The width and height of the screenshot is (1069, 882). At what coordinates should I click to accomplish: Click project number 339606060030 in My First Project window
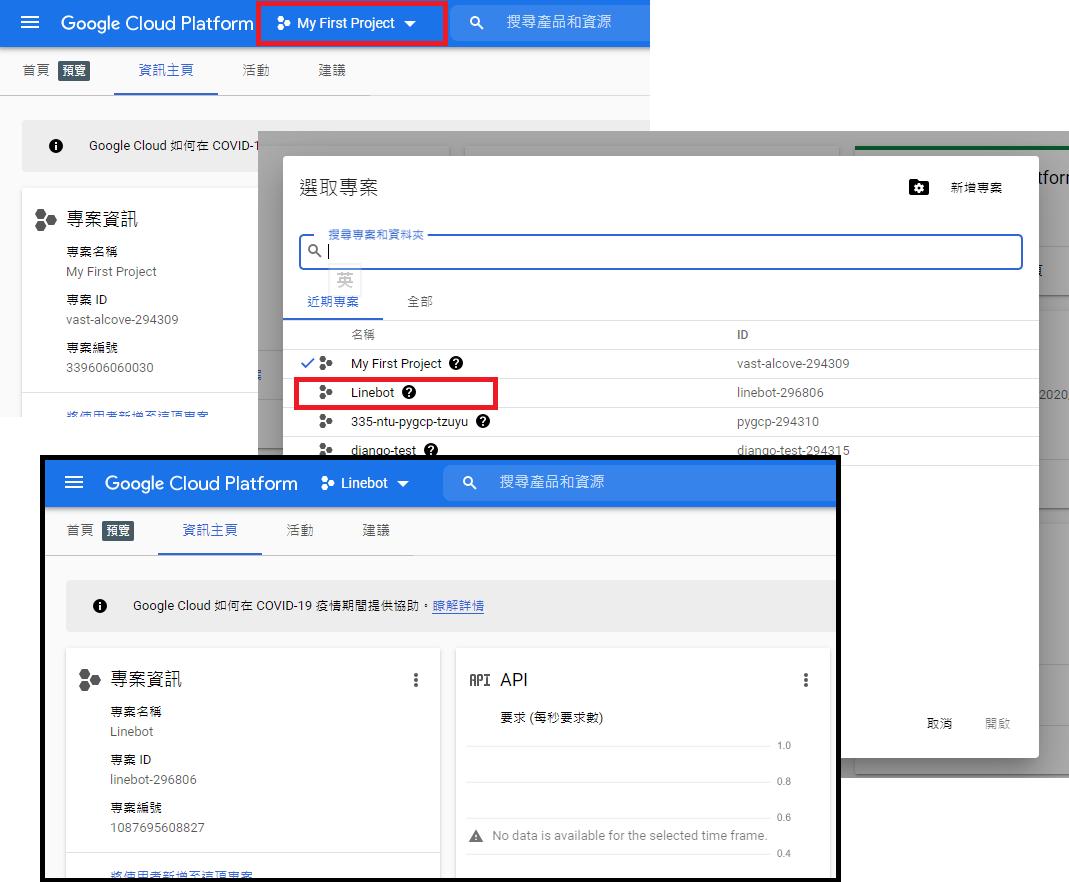[110, 368]
